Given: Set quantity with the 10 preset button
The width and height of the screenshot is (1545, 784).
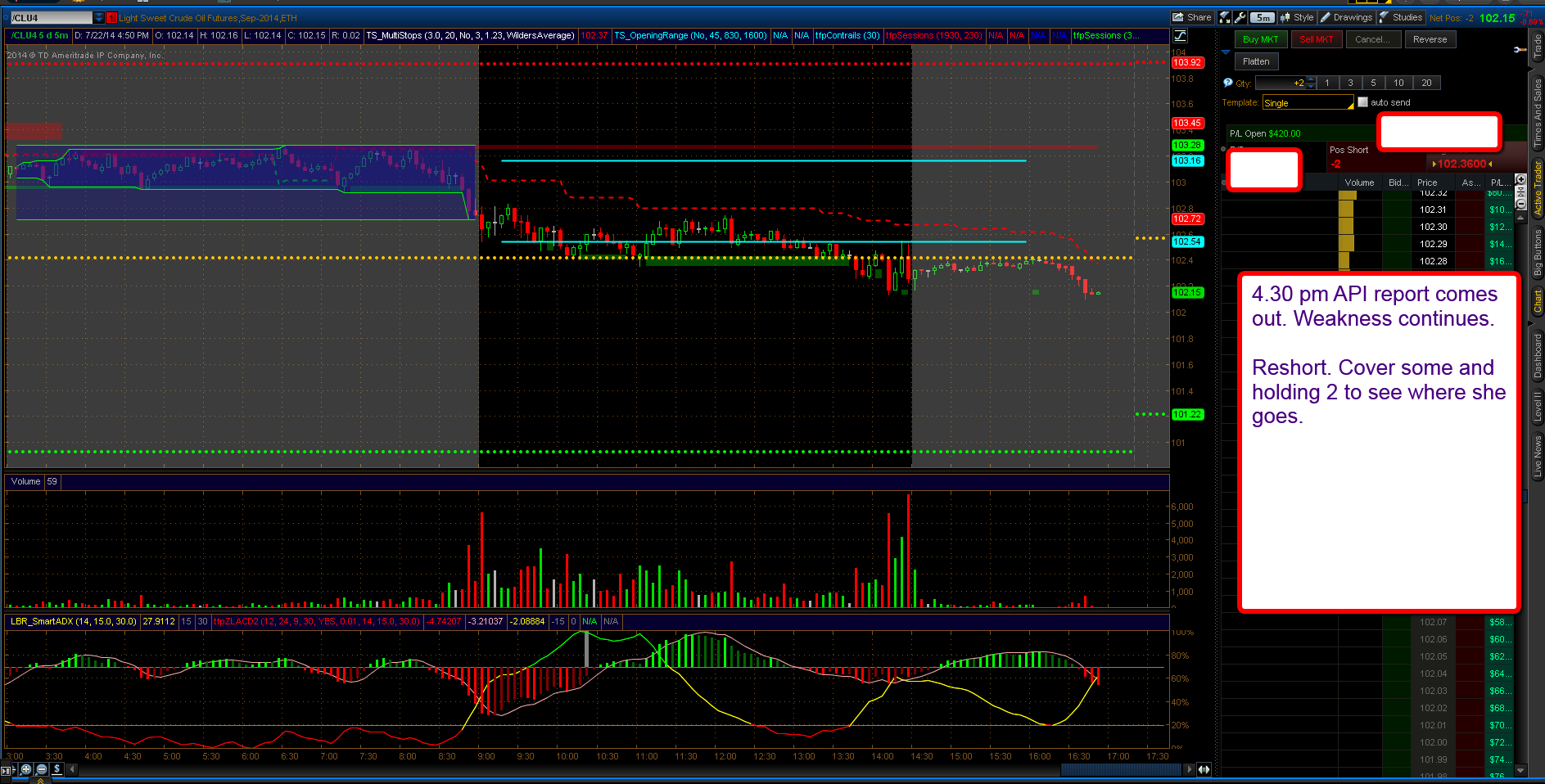Looking at the screenshot, I should [1398, 83].
